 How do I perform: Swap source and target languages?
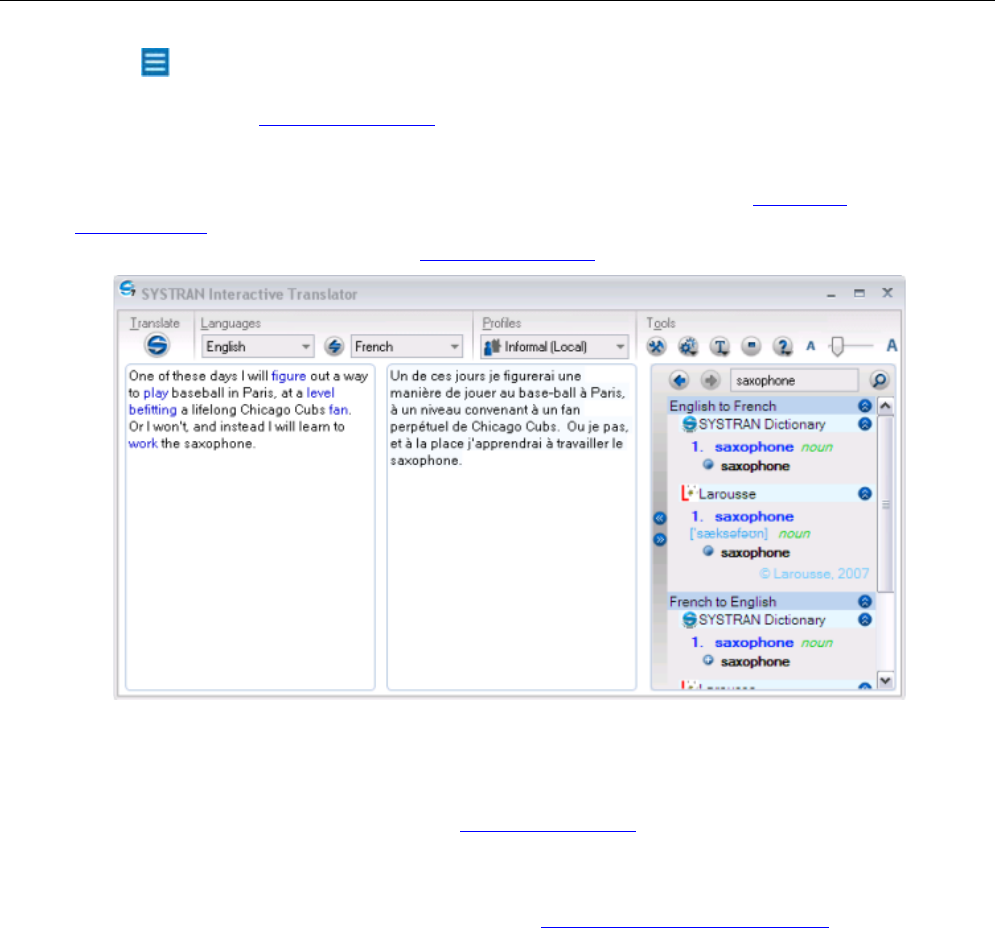point(334,347)
